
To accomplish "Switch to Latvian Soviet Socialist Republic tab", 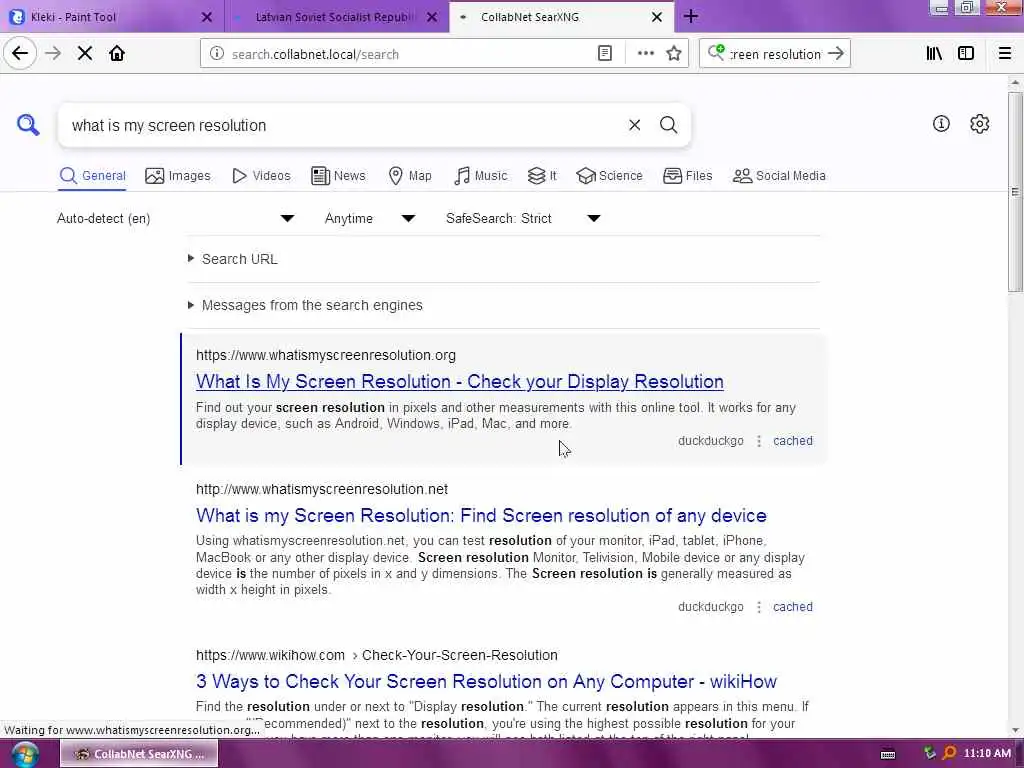I will [334, 17].
